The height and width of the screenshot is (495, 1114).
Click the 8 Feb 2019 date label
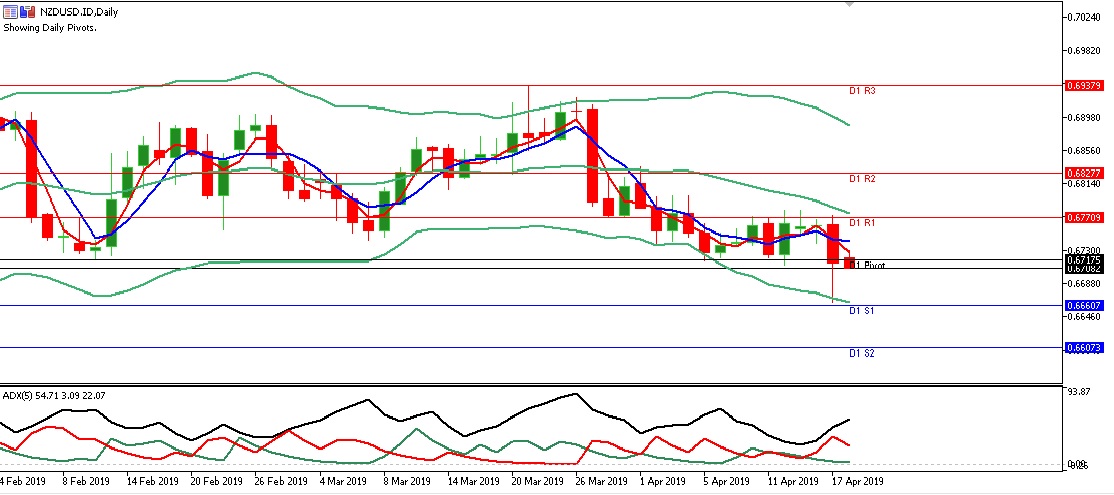pyautogui.click(x=86, y=481)
